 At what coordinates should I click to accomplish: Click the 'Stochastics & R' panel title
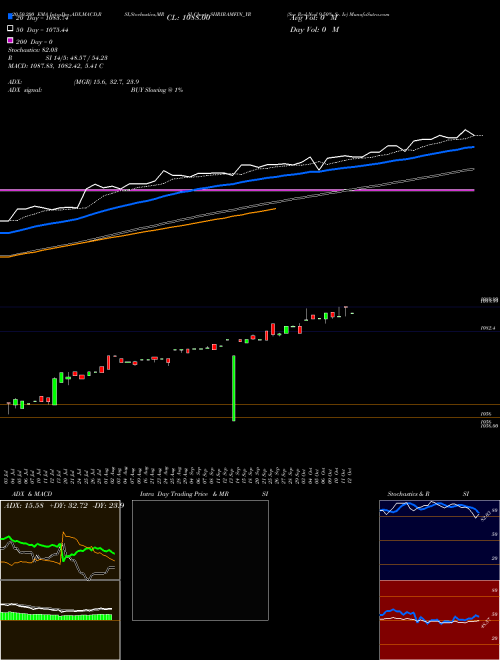pos(408,494)
